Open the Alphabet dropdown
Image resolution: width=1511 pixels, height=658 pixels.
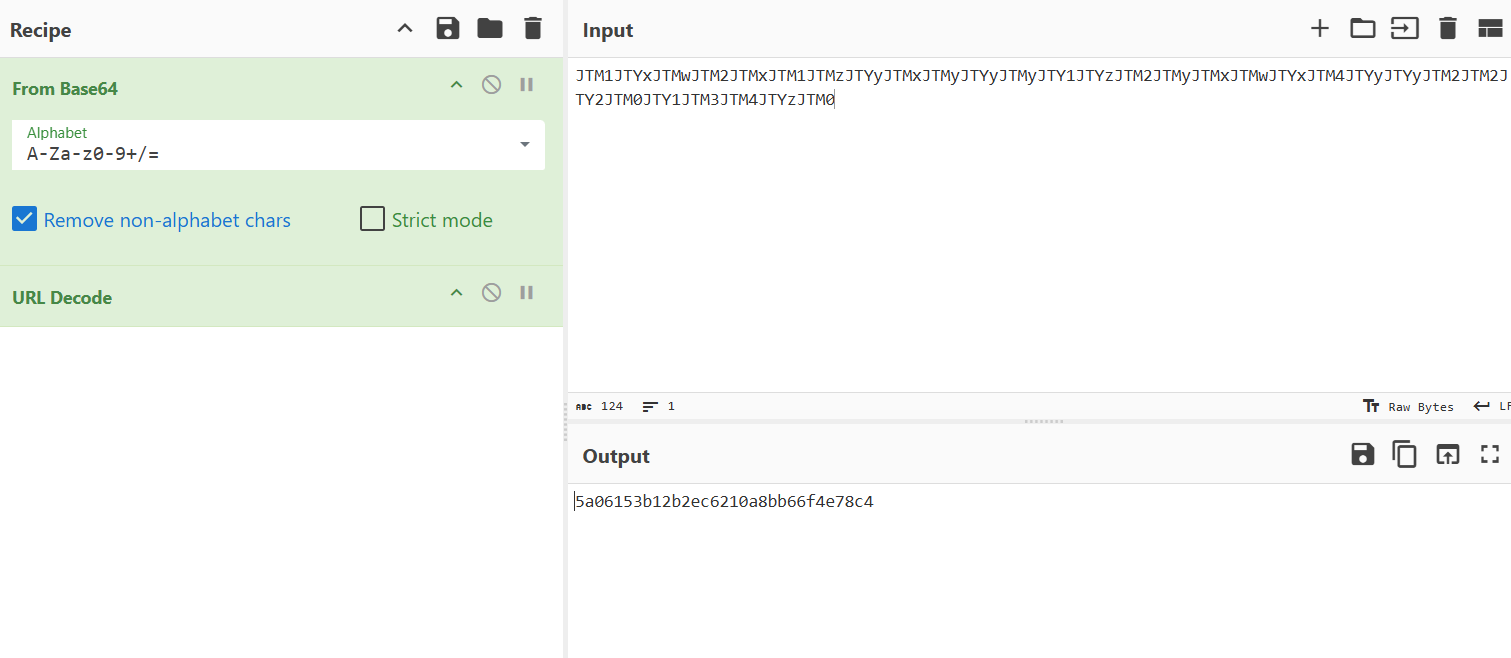tap(525, 145)
